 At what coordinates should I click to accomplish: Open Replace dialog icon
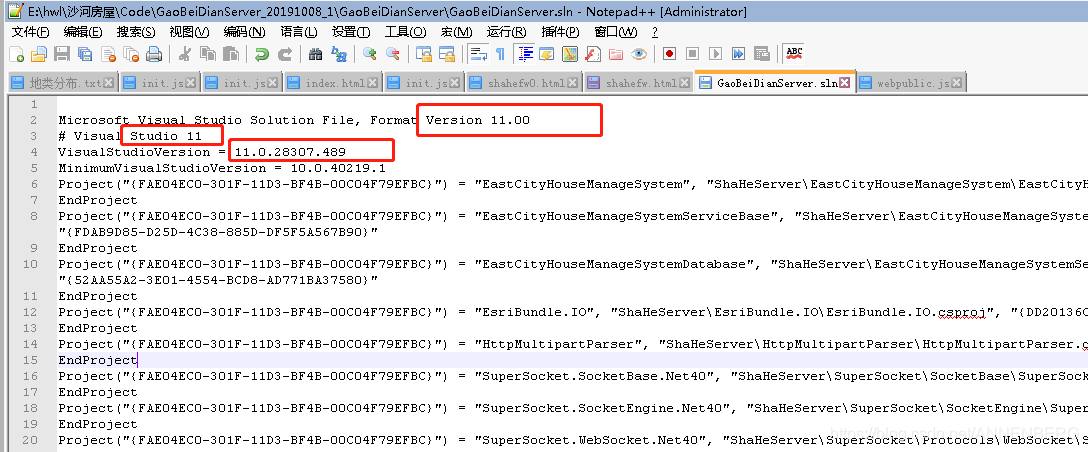click(339, 54)
